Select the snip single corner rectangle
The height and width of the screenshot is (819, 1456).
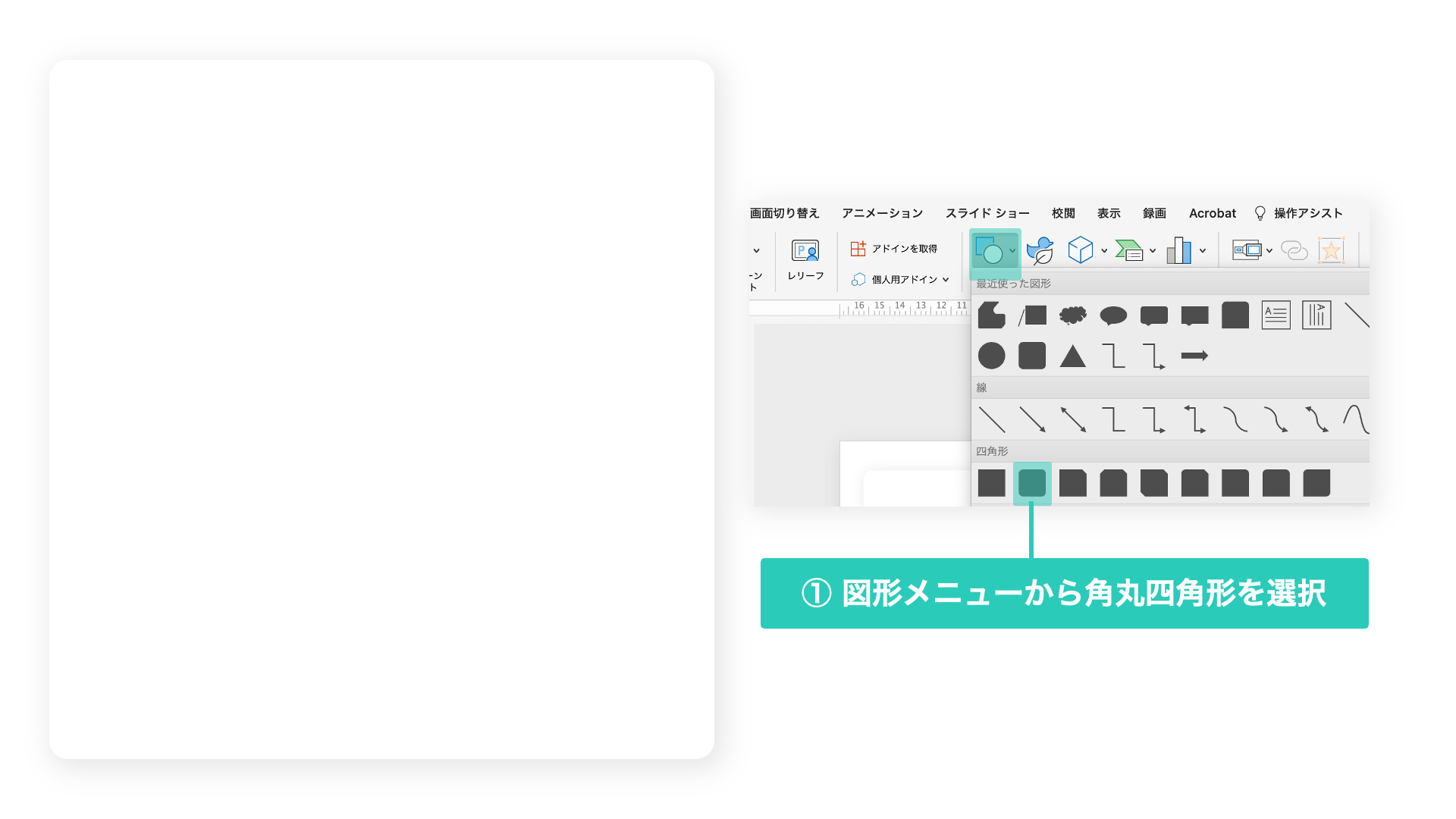click(x=1072, y=483)
